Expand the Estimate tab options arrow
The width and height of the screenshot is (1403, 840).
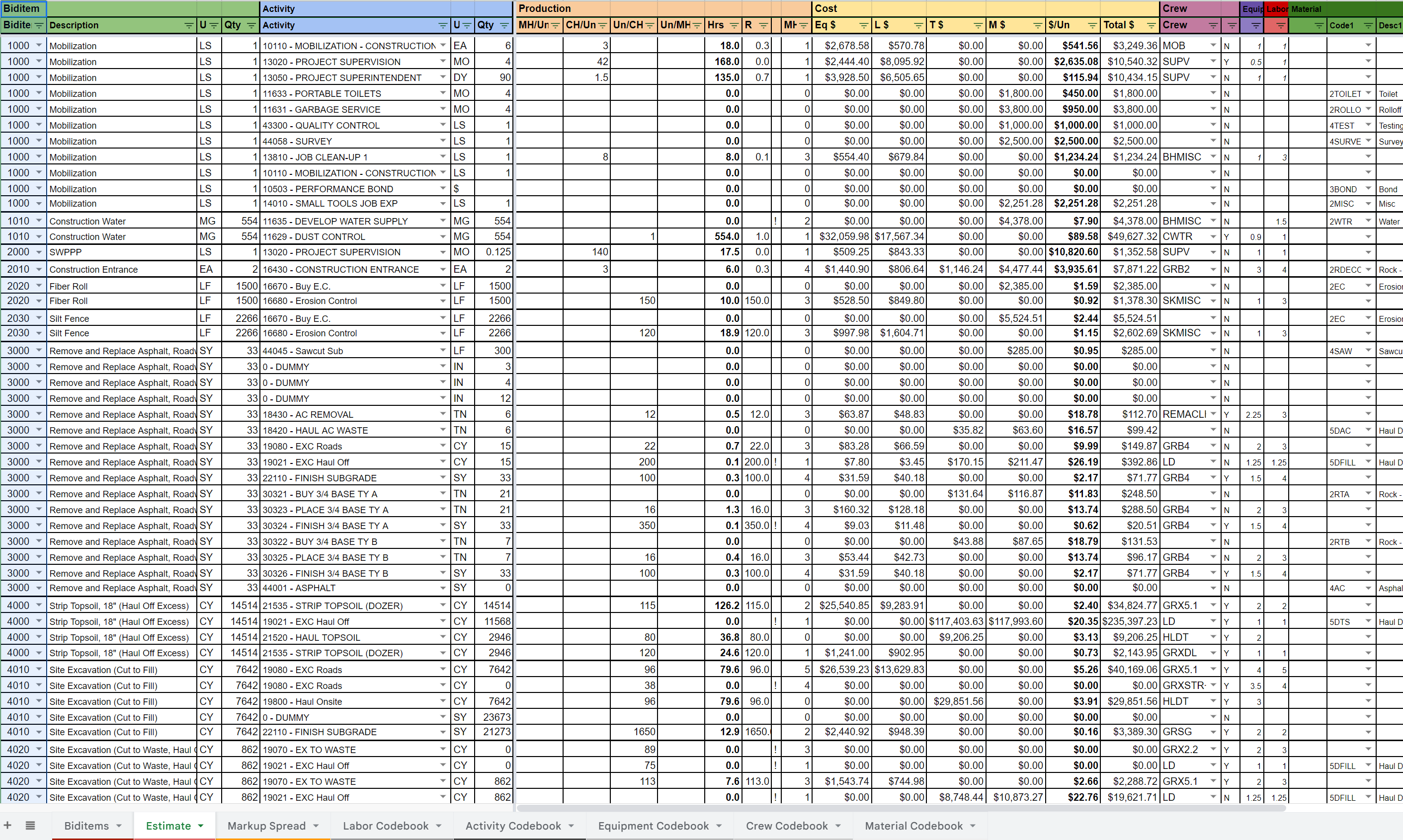tap(200, 826)
